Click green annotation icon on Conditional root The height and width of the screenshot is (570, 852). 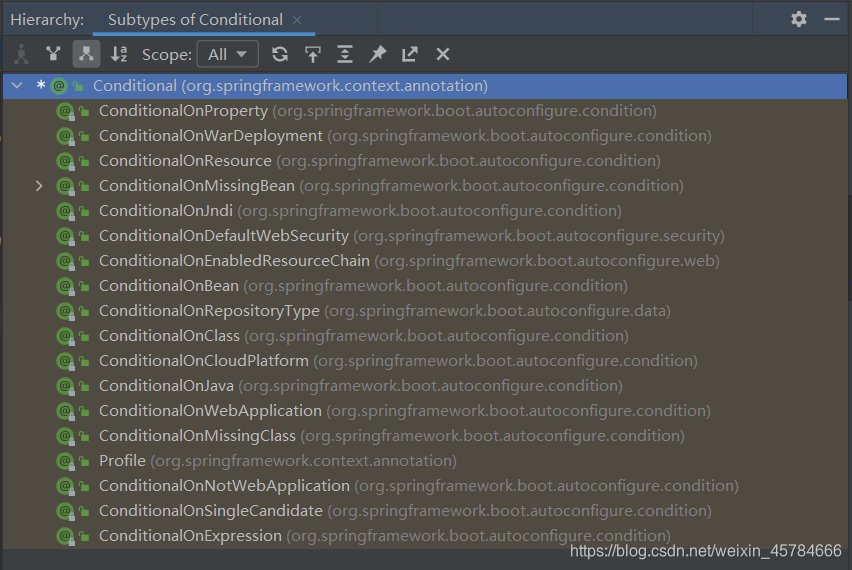click(59, 86)
